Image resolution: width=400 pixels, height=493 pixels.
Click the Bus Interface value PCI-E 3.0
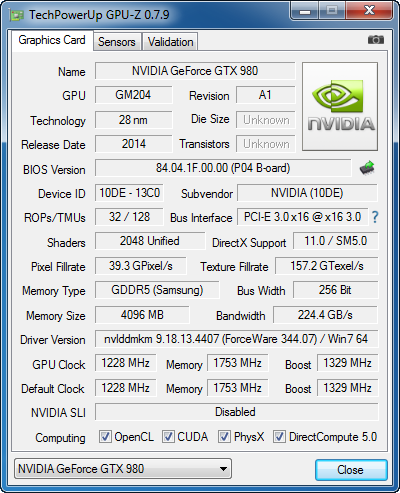[x=302, y=217]
